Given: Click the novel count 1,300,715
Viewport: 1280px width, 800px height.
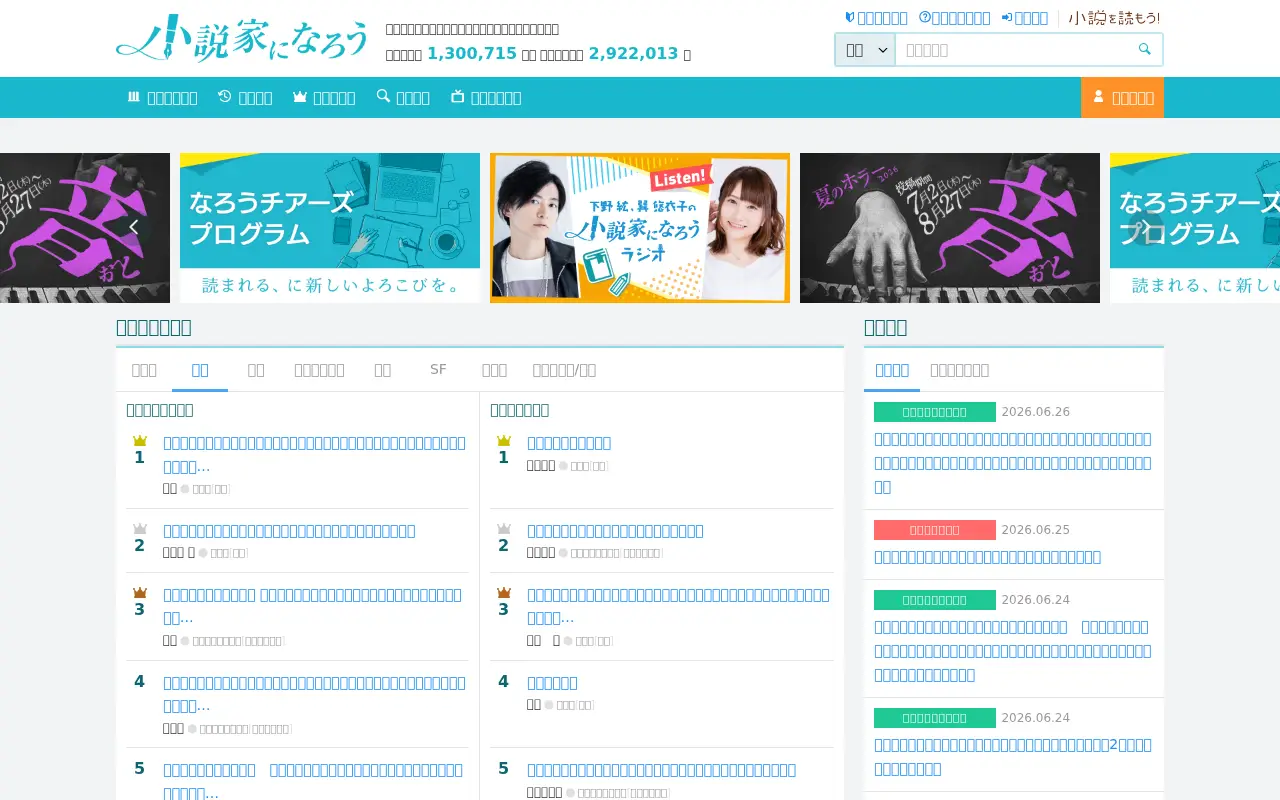Looking at the screenshot, I should (472, 54).
